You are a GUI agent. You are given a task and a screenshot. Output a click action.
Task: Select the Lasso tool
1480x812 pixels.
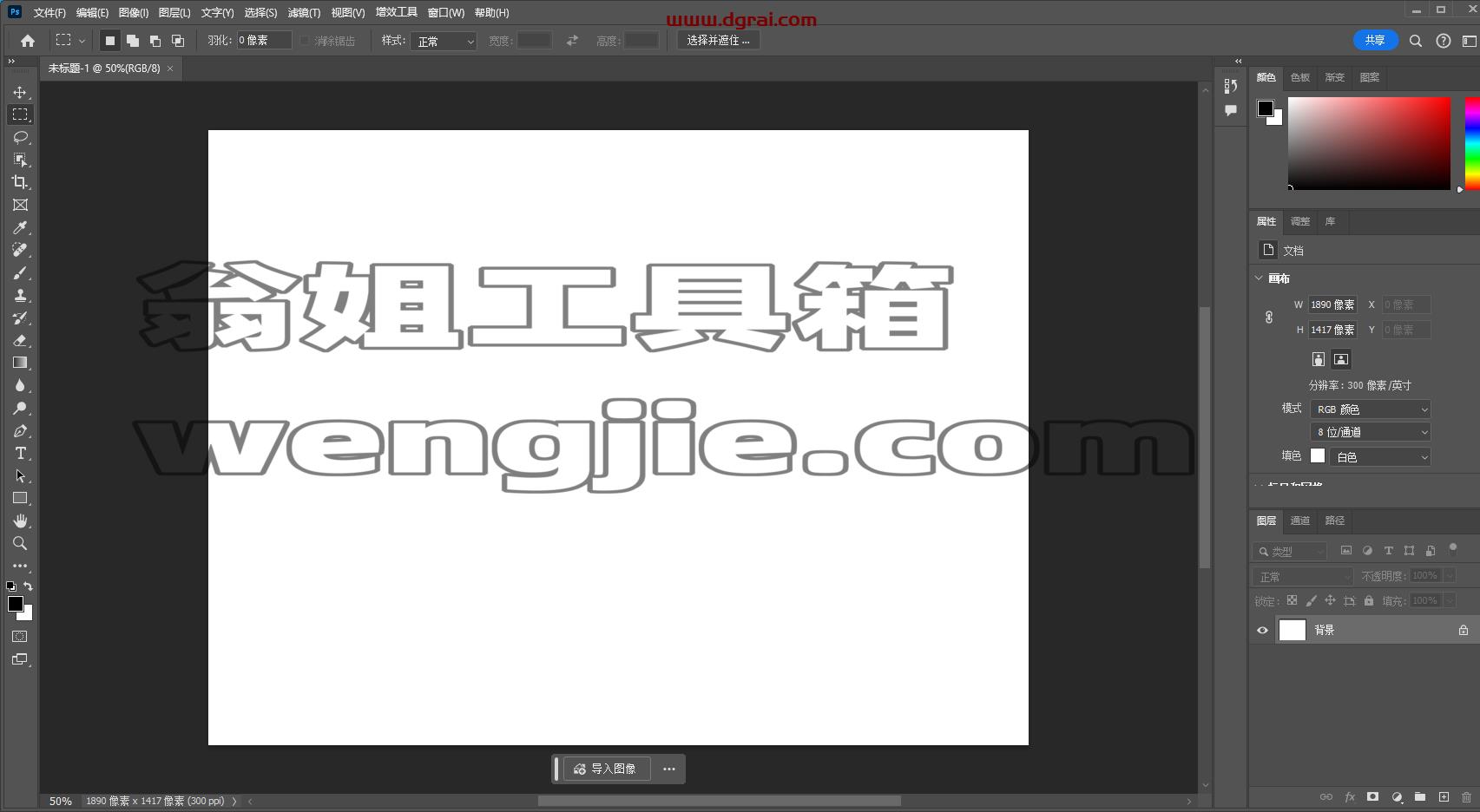tap(20, 137)
